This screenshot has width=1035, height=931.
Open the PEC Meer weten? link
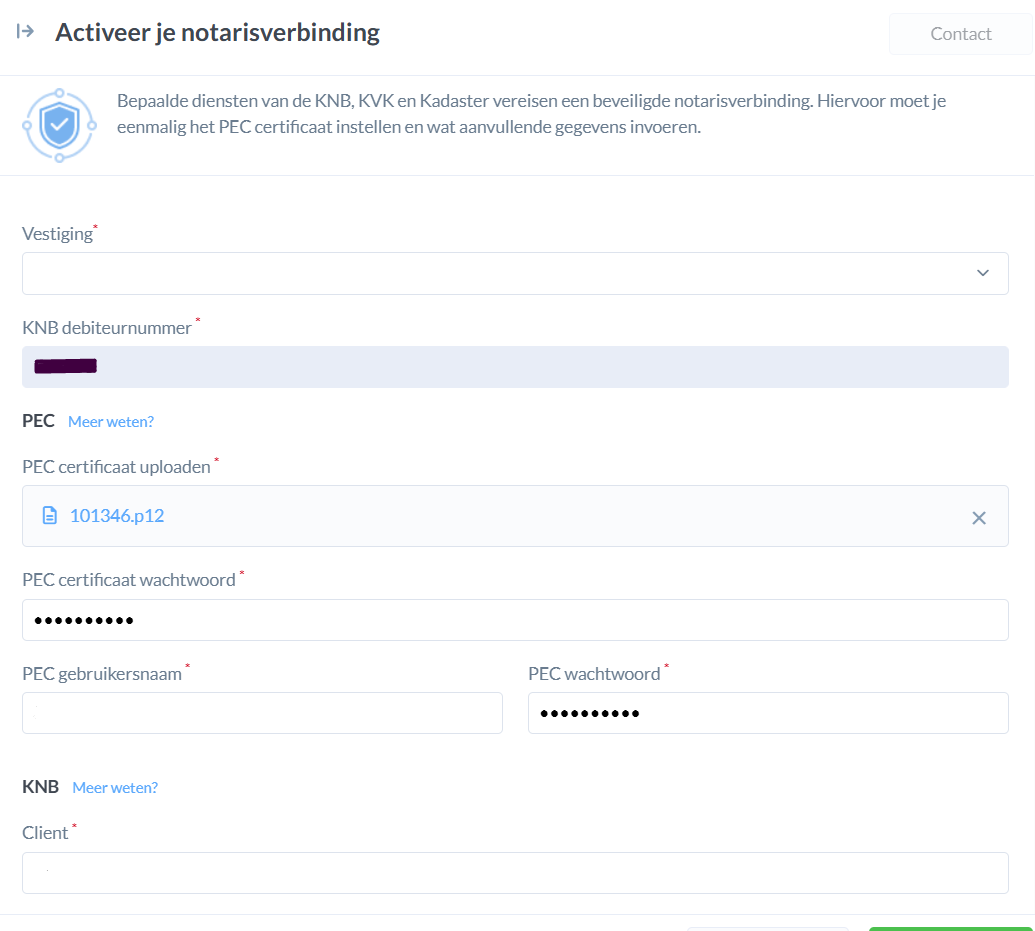[111, 422]
